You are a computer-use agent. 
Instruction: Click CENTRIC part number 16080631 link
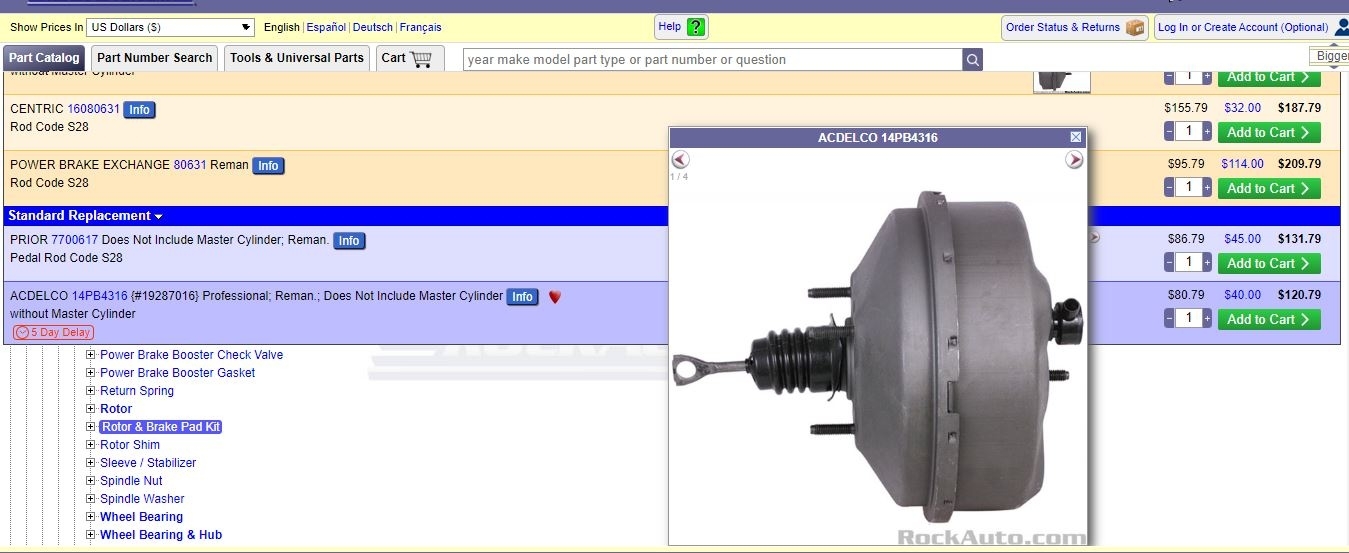pos(94,109)
